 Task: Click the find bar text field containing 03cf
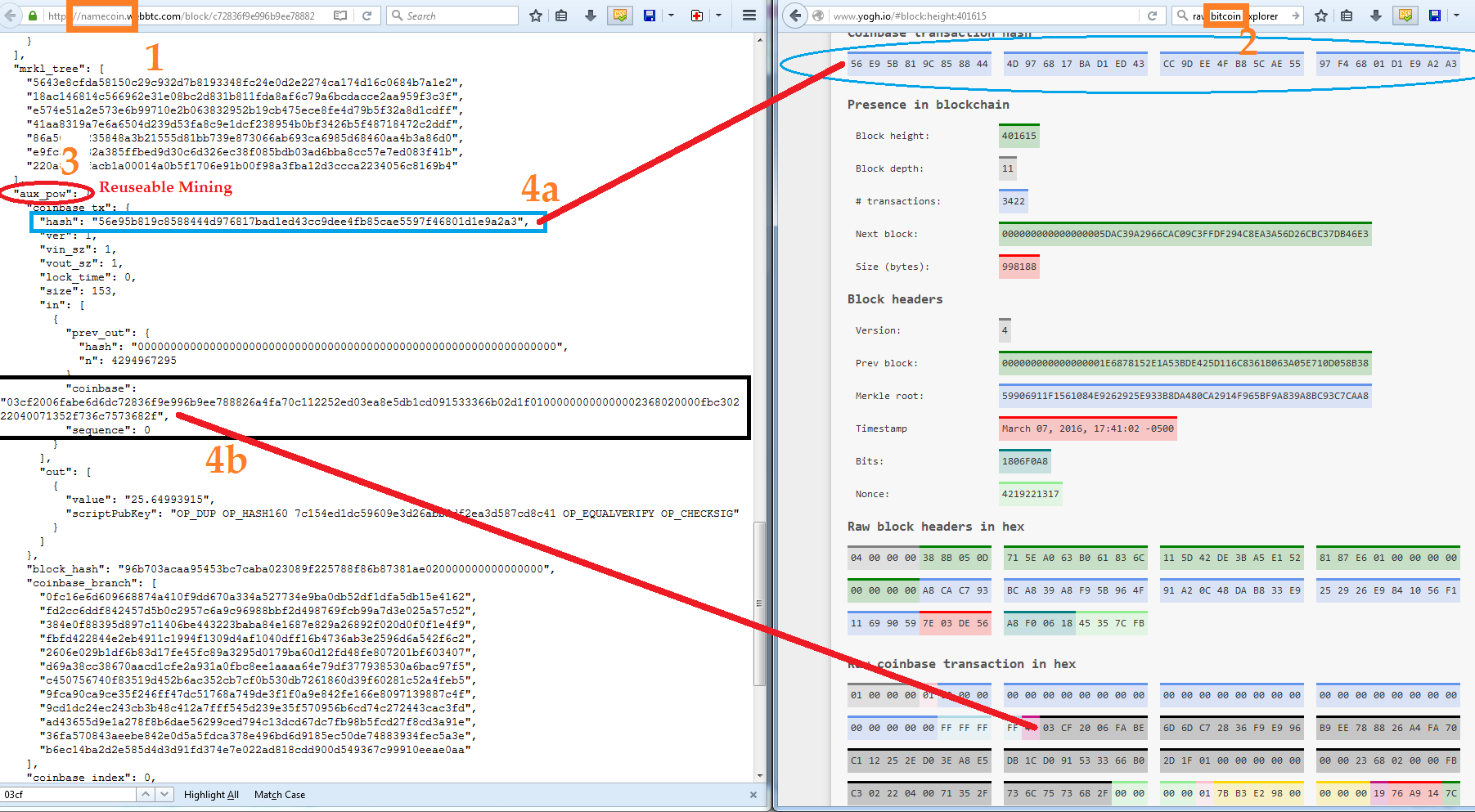(69, 794)
